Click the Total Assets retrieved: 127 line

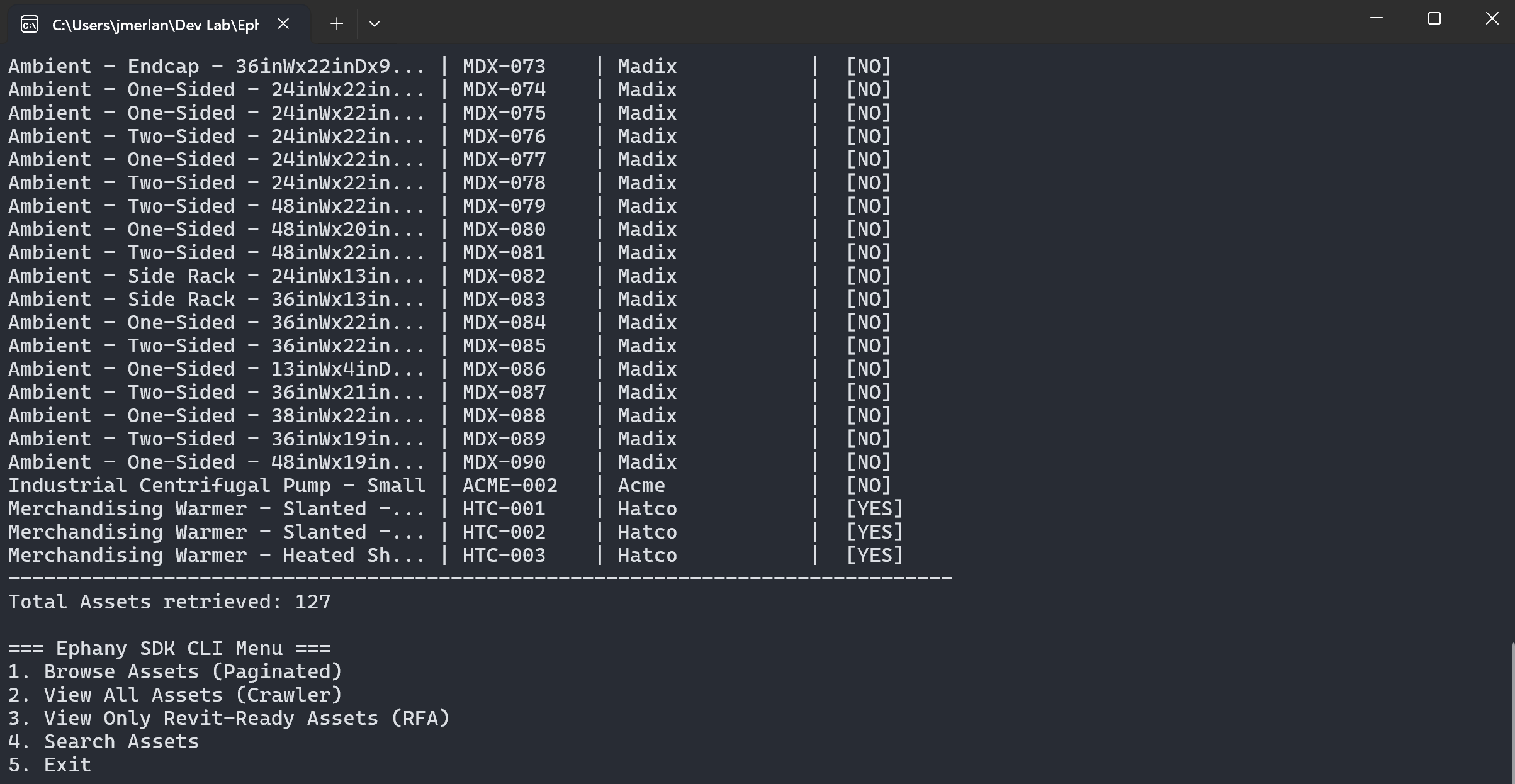(x=169, y=602)
